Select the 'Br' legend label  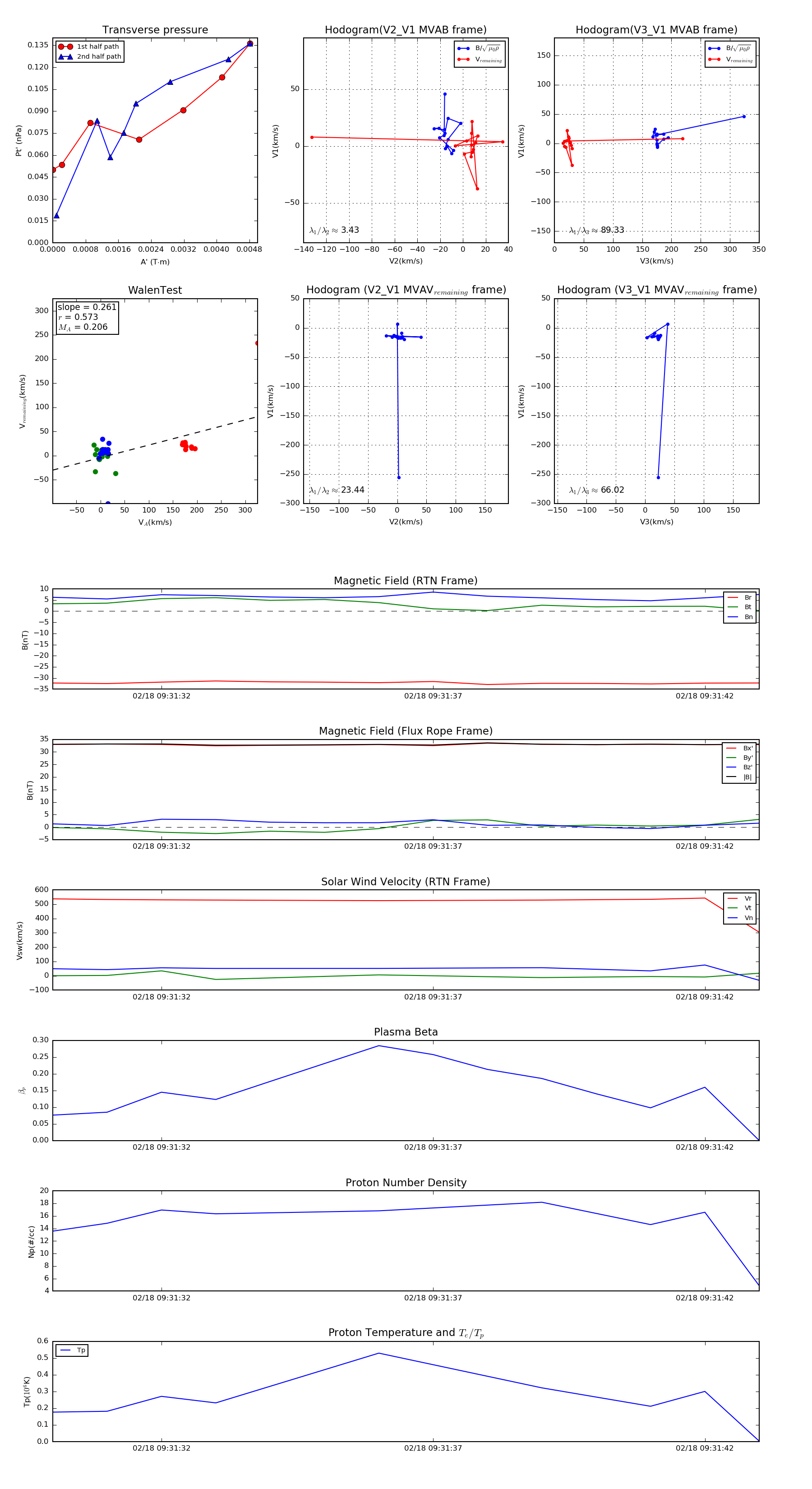748,598
